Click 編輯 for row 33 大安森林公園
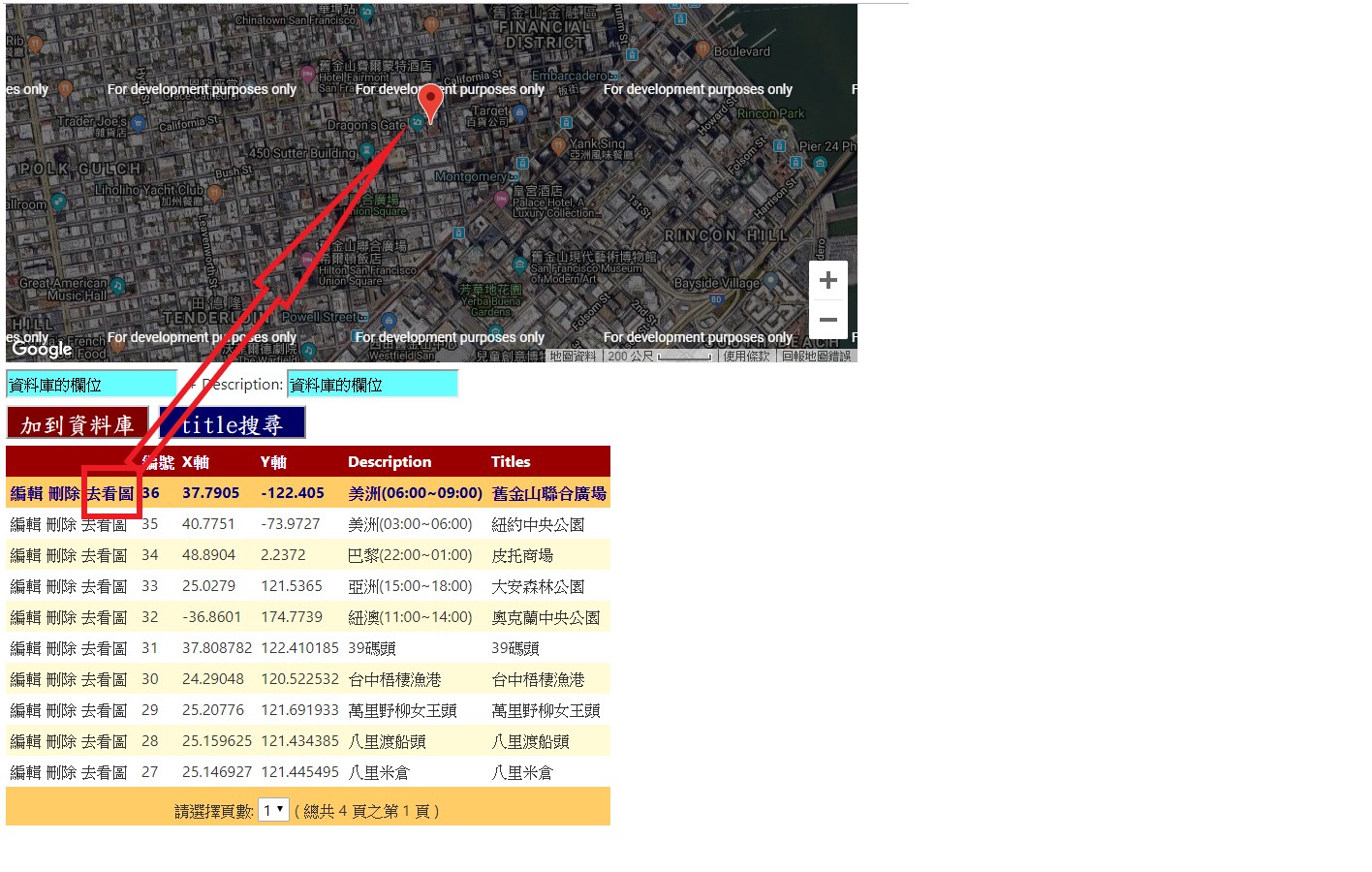 point(26,586)
